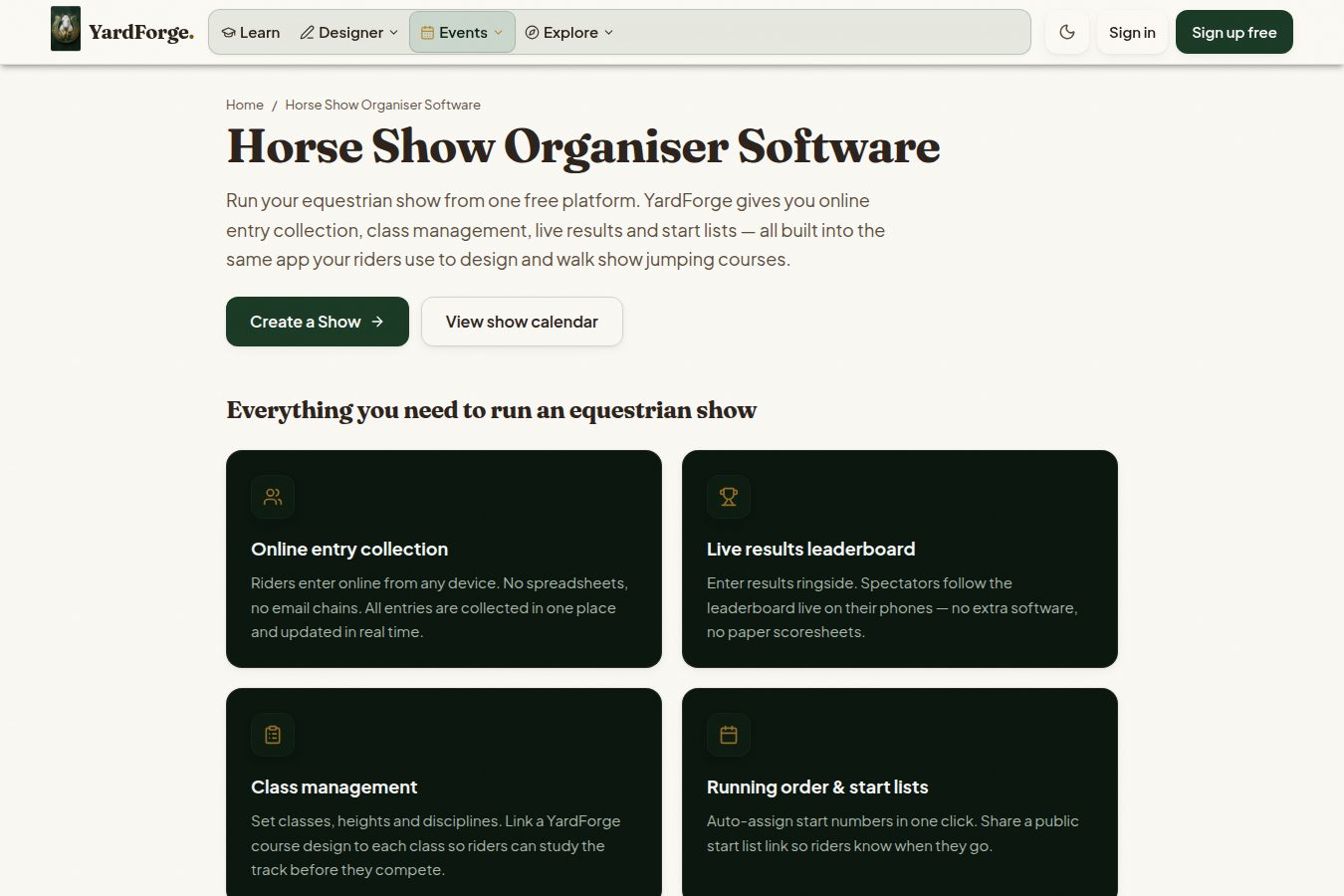
Task: Select the Class management heading
Action: point(334,786)
